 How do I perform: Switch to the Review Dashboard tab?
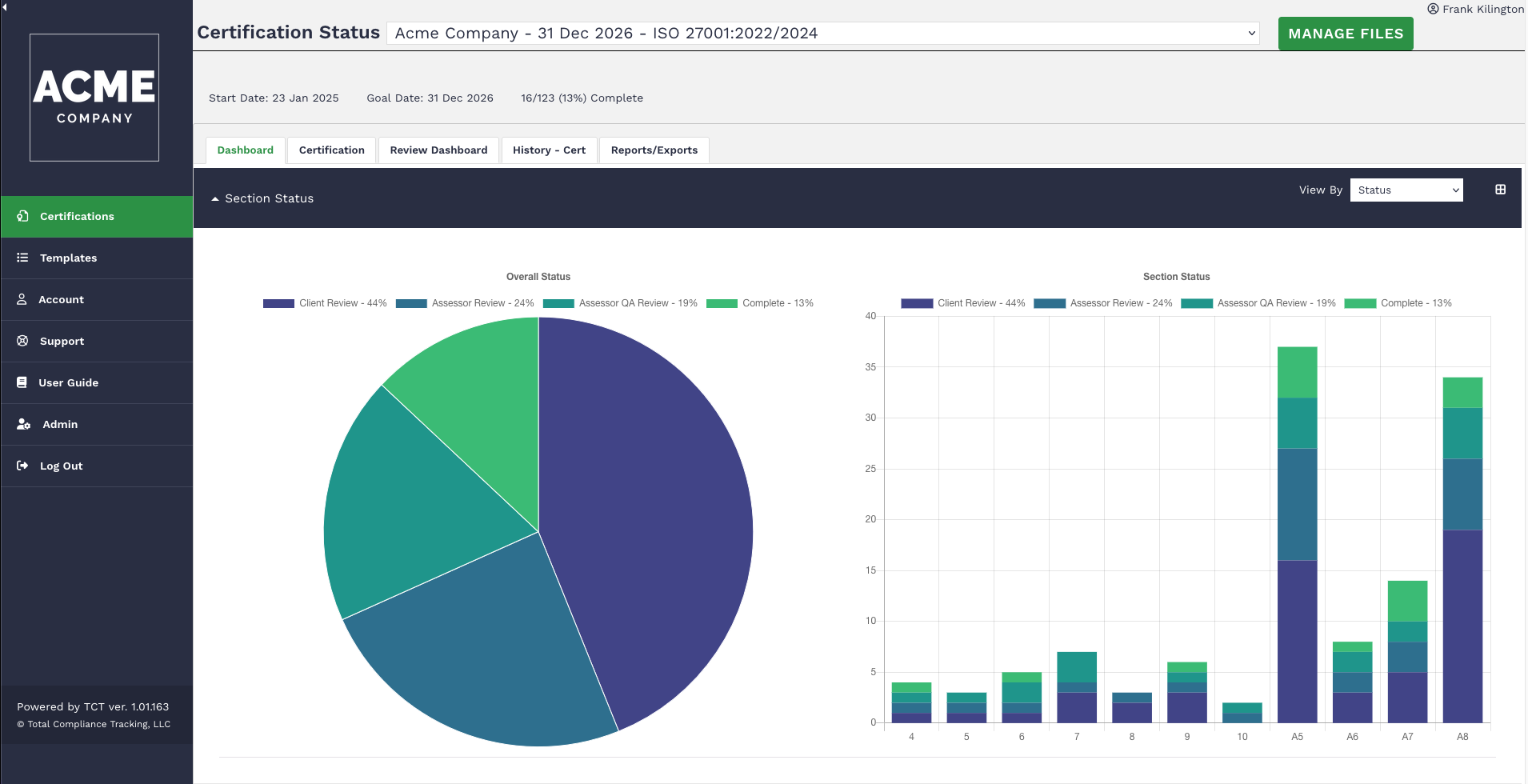[x=438, y=150]
